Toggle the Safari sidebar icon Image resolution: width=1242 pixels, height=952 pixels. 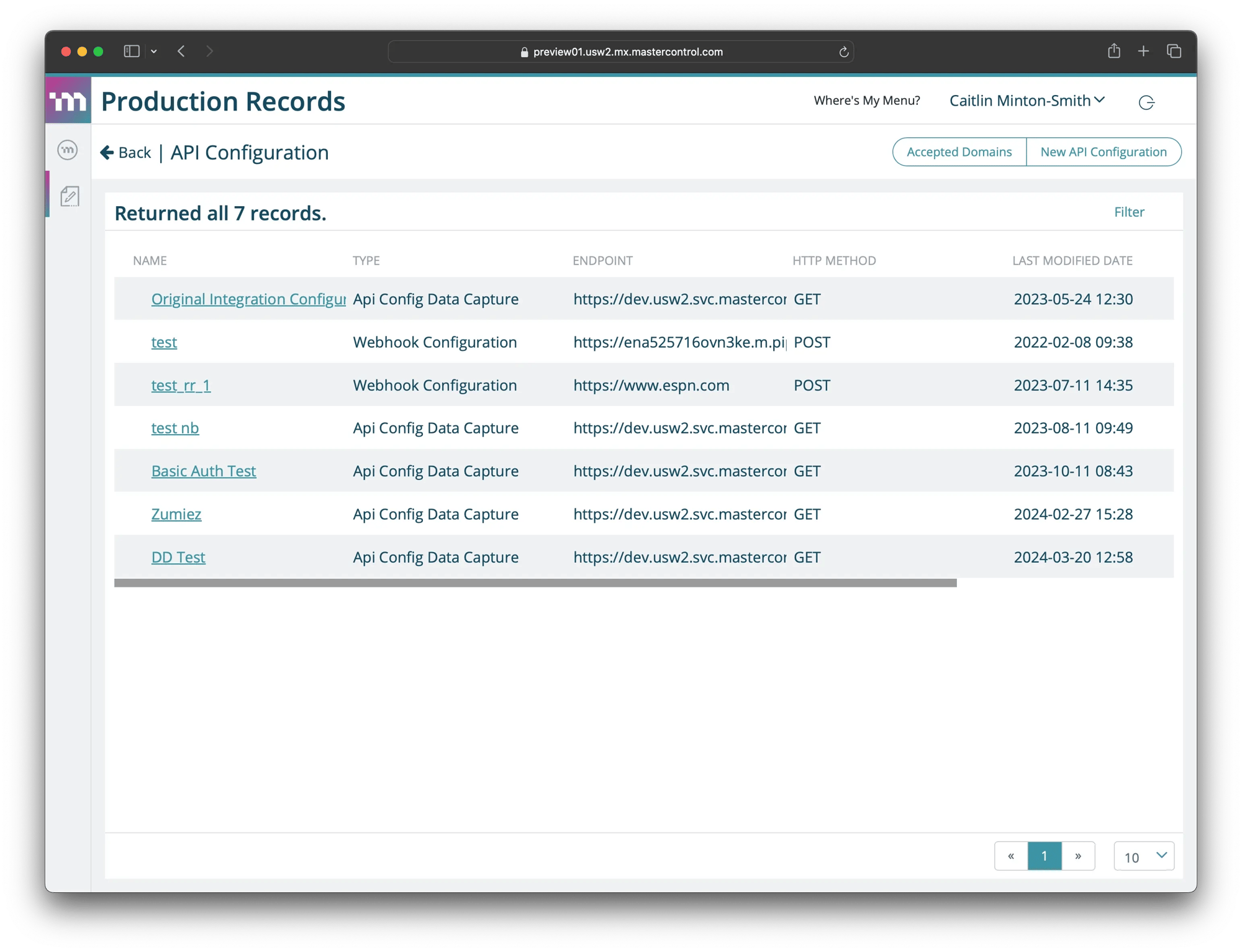tap(132, 52)
